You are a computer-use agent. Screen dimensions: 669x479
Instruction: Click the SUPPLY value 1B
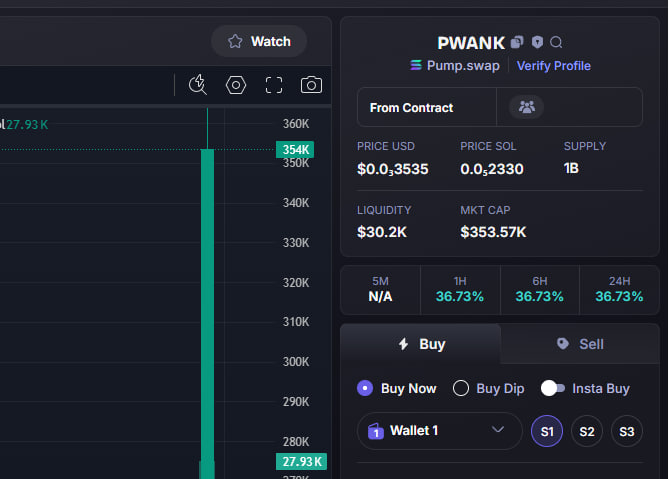coord(571,168)
